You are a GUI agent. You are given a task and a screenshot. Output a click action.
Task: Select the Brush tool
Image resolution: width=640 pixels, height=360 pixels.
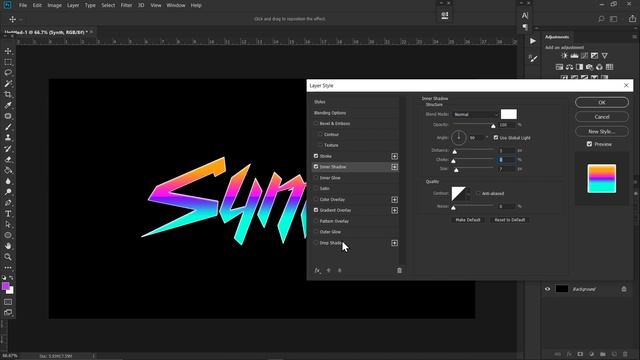click(x=8, y=127)
